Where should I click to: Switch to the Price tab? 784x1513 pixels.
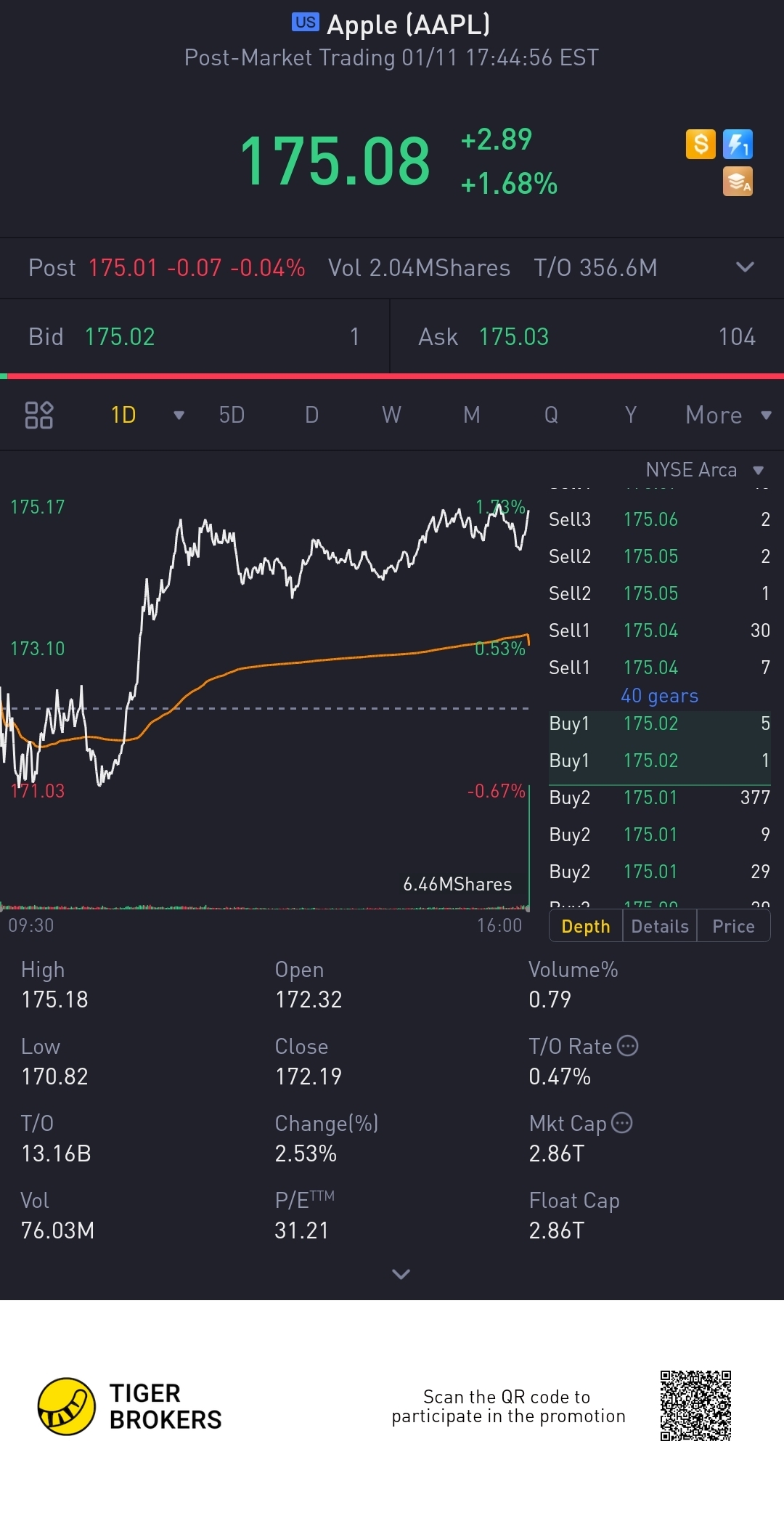[x=733, y=926]
